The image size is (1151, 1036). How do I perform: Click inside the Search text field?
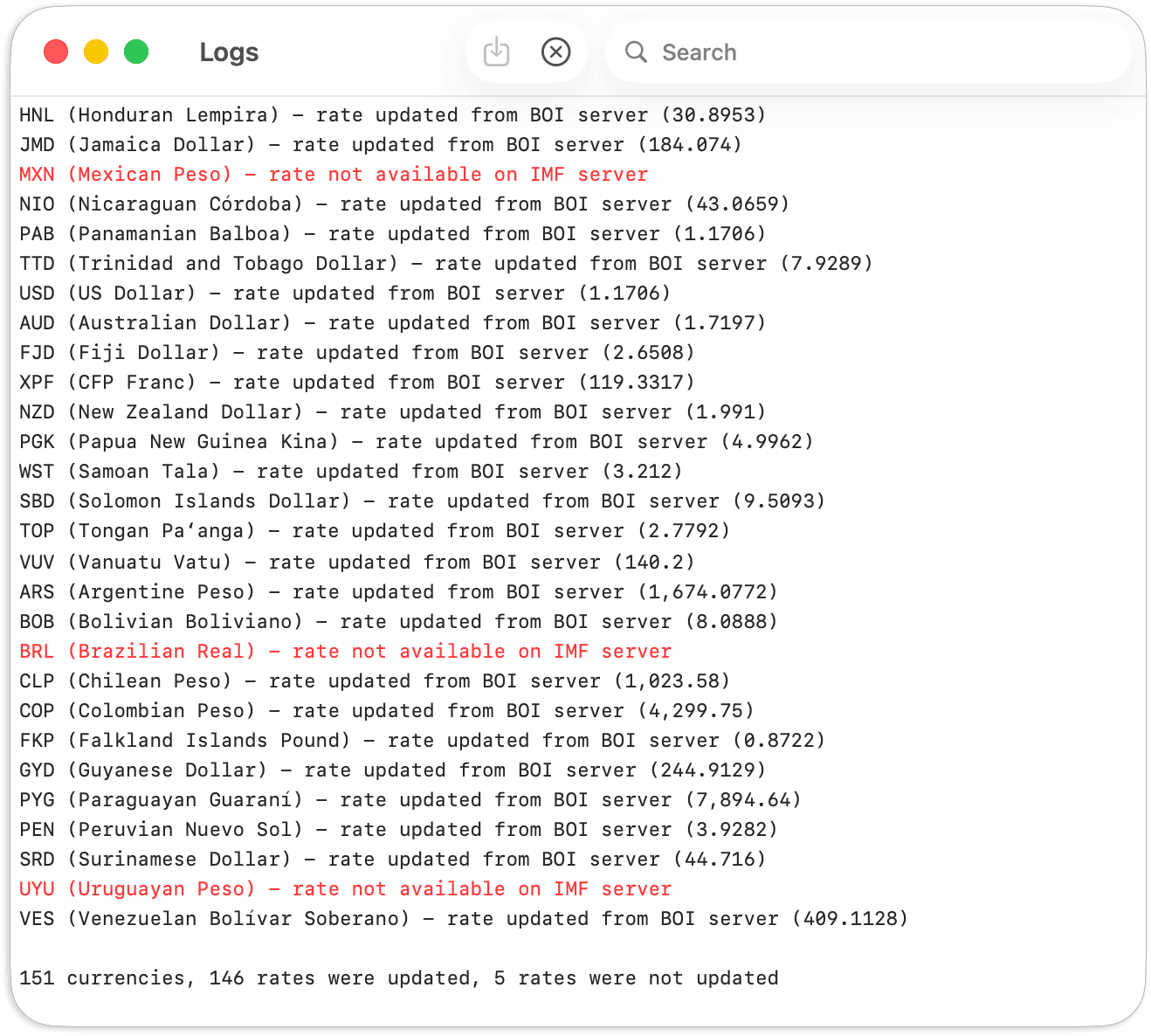[x=873, y=52]
